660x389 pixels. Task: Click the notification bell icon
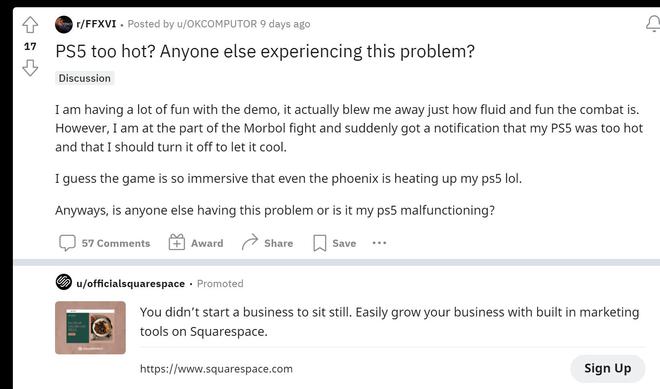click(x=653, y=23)
